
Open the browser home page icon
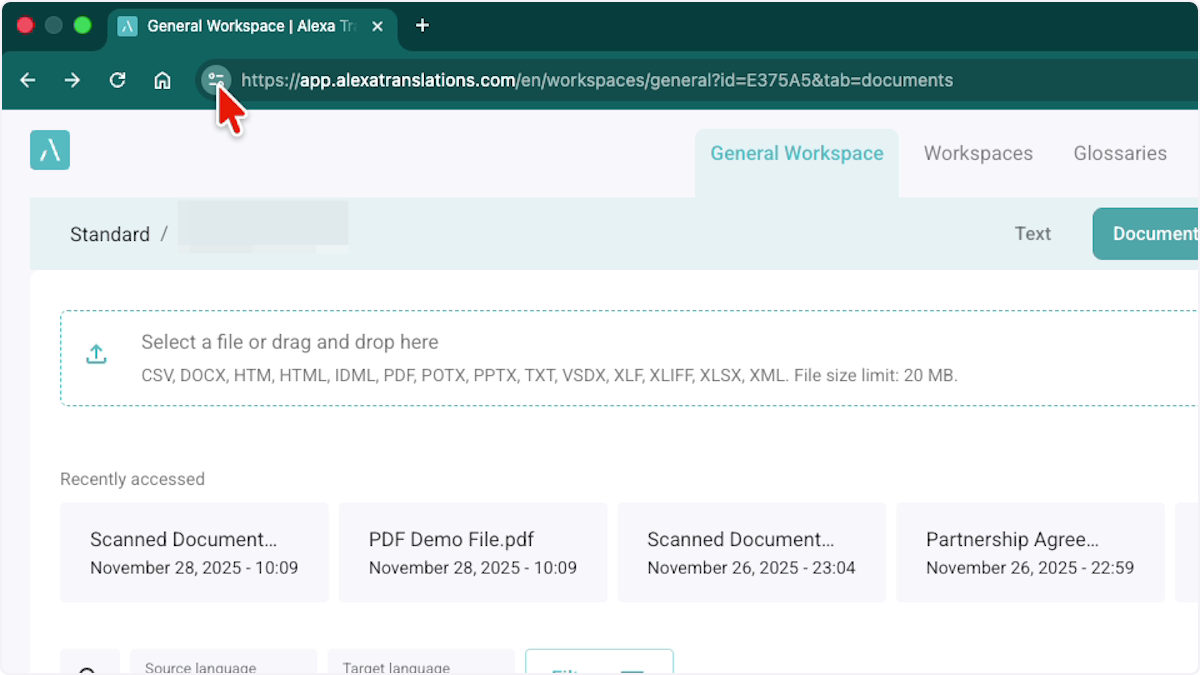pos(162,80)
